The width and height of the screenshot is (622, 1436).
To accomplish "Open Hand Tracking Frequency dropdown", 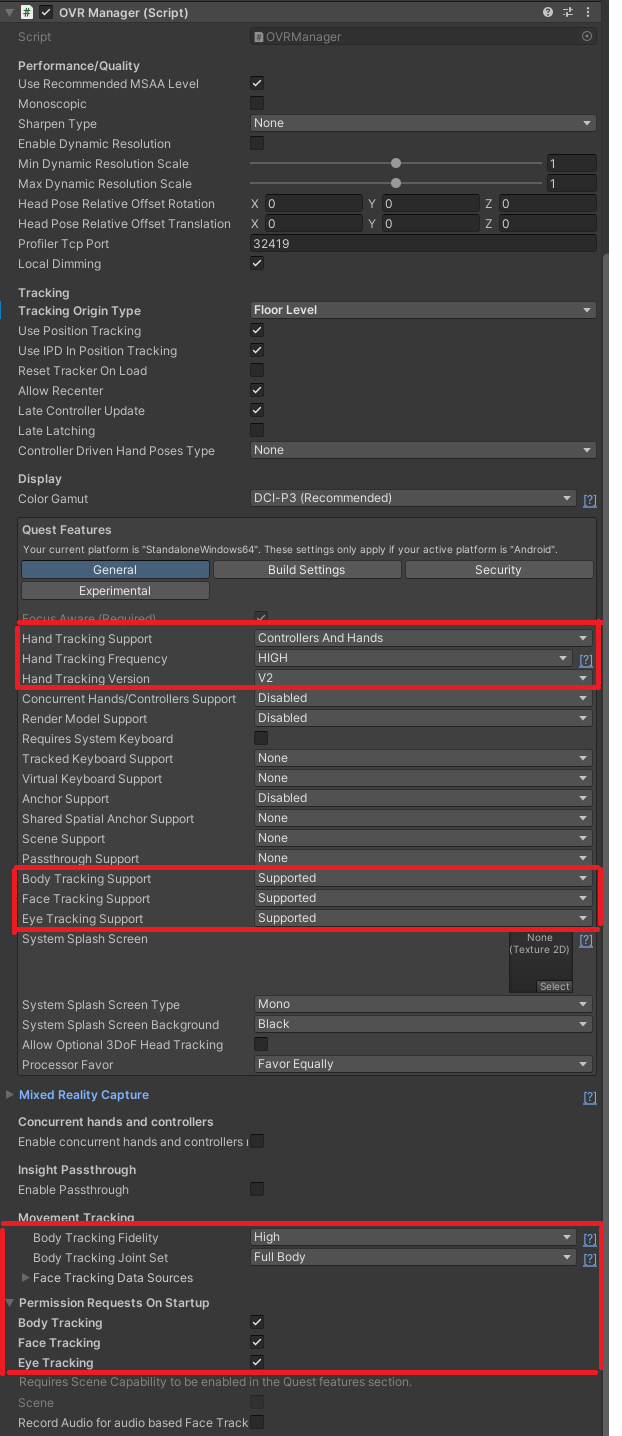I will pos(414,658).
